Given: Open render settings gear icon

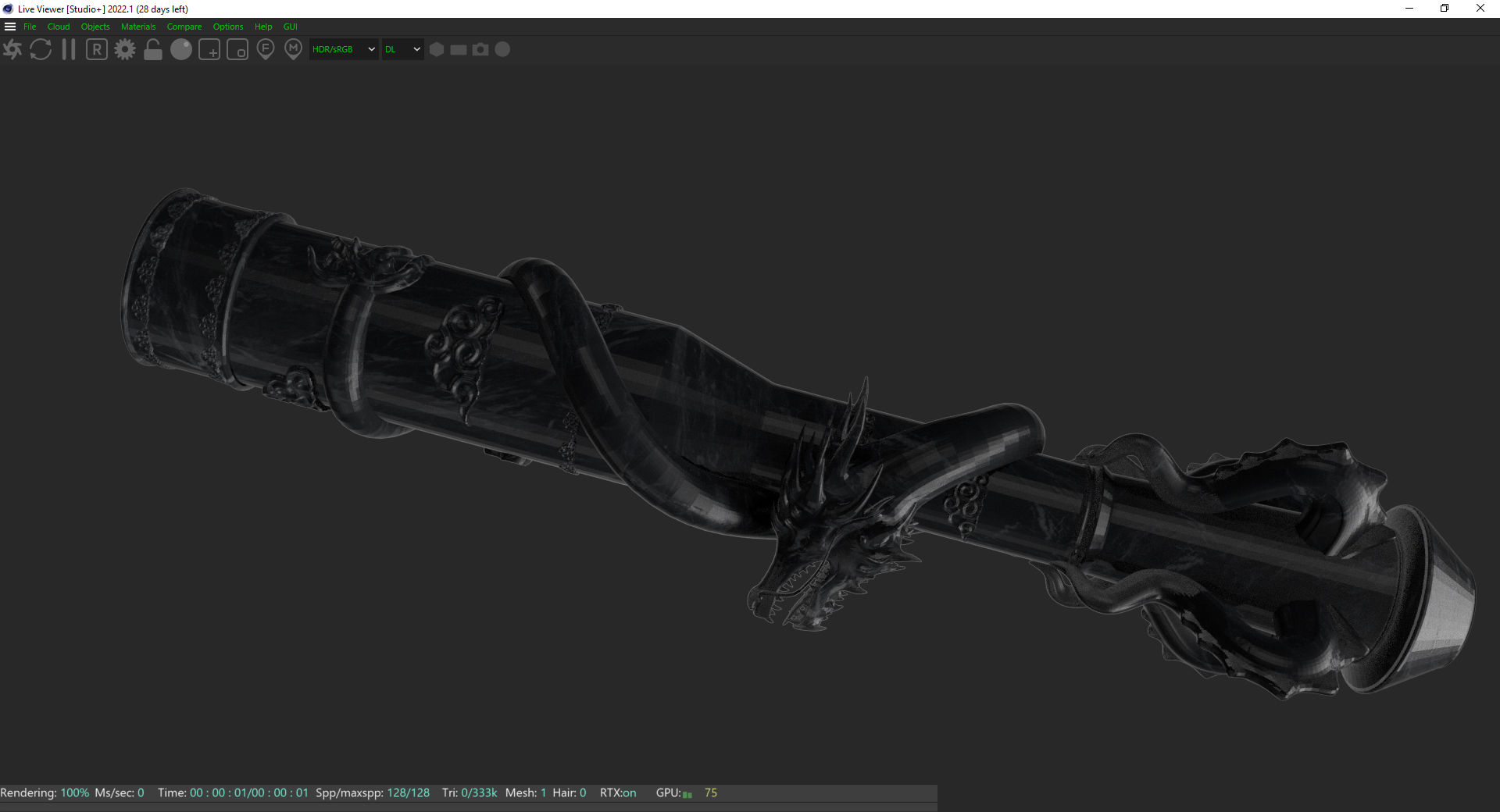Looking at the screenshot, I should point(125,50).
